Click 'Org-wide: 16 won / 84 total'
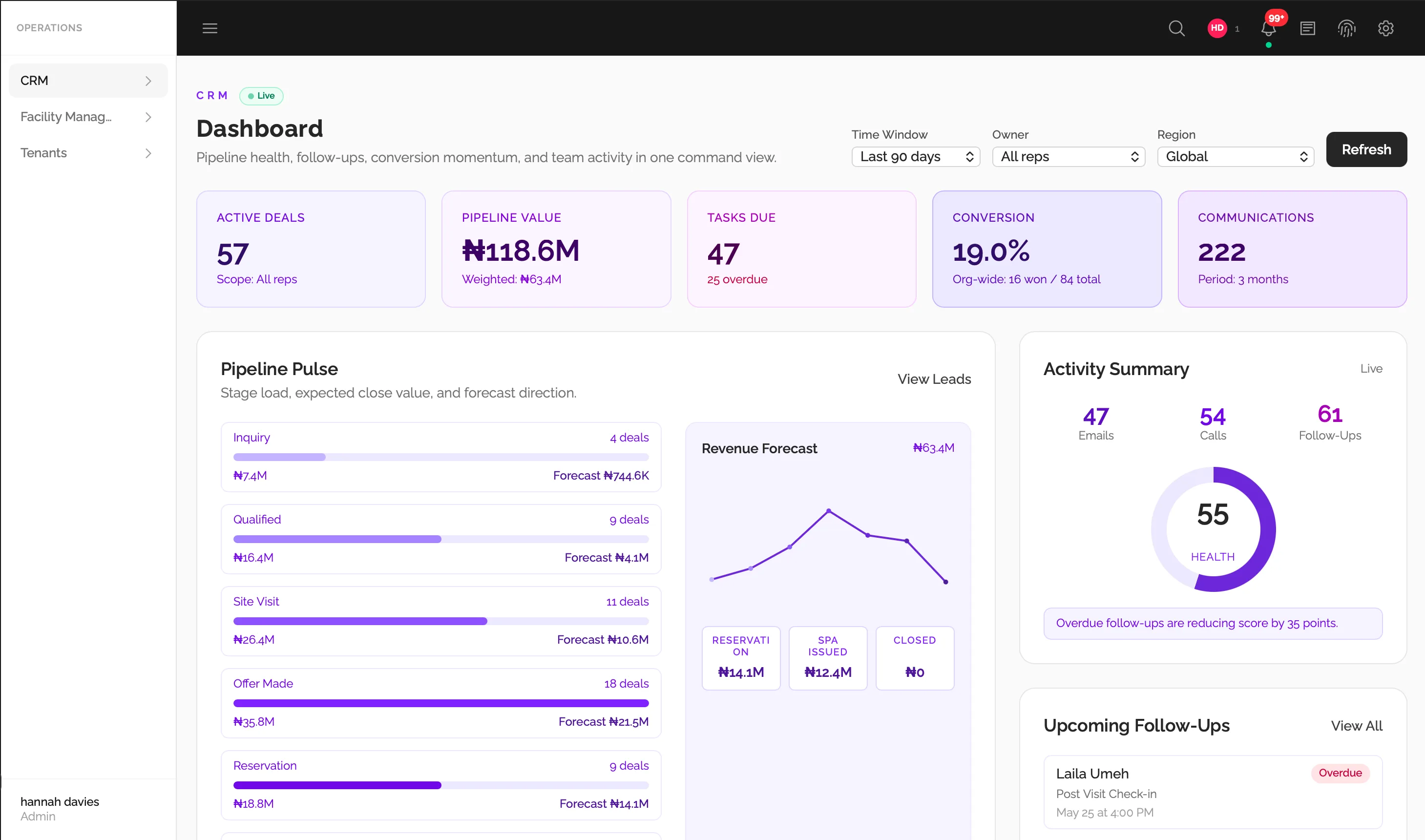This screenshot has height=840, width=1425. pos(1026,279)
